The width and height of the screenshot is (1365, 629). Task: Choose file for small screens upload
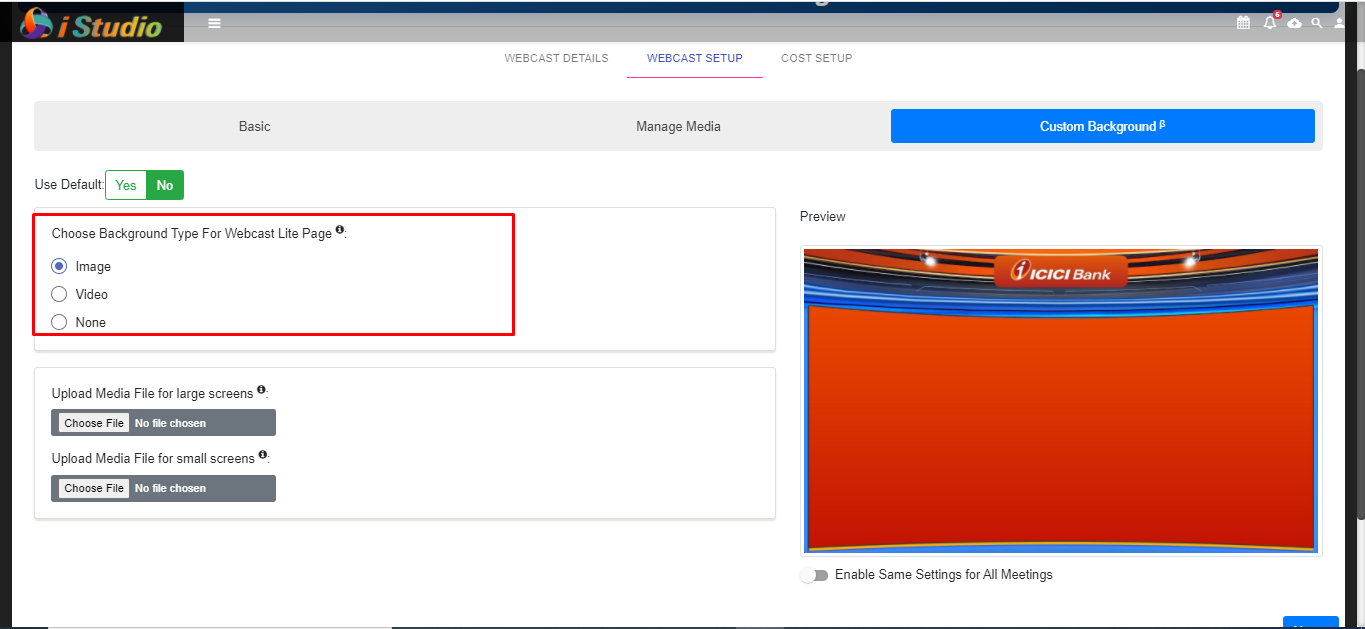point(94,488)
